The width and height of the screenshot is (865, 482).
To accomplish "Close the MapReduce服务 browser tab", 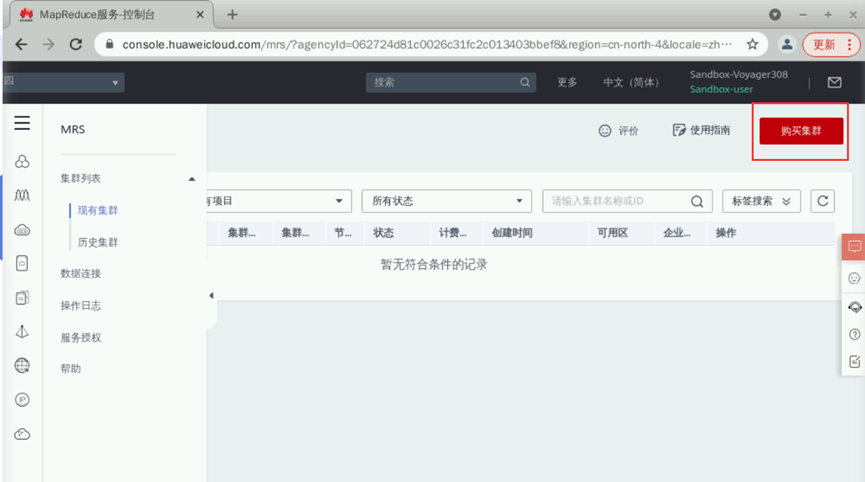I will [200, 14].
